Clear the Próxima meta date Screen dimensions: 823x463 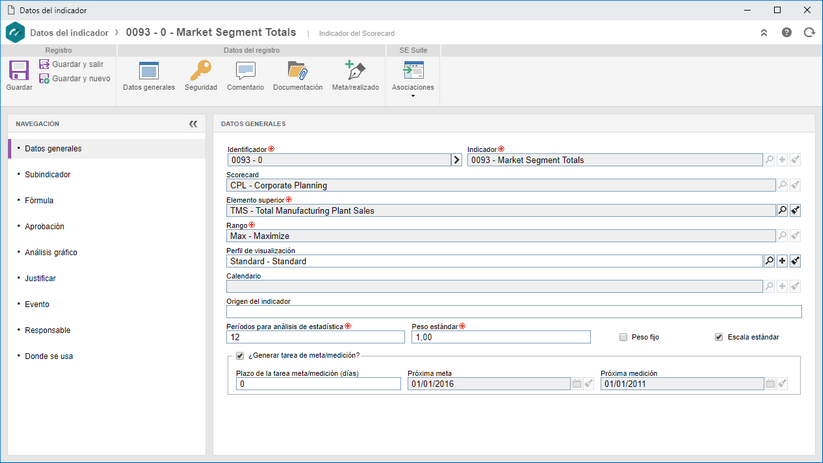tap(589, 384)
